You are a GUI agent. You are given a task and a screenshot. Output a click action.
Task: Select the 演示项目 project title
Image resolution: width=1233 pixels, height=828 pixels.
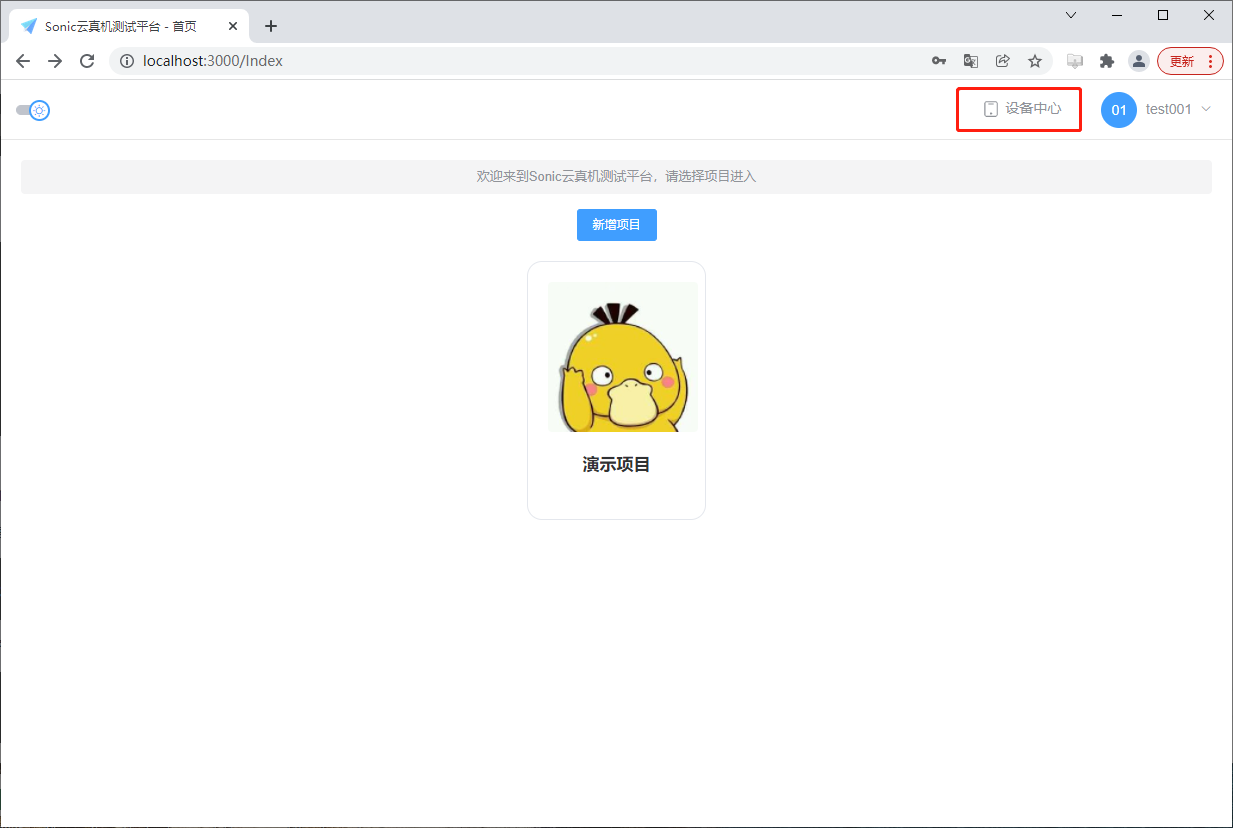tap(616, 464)
